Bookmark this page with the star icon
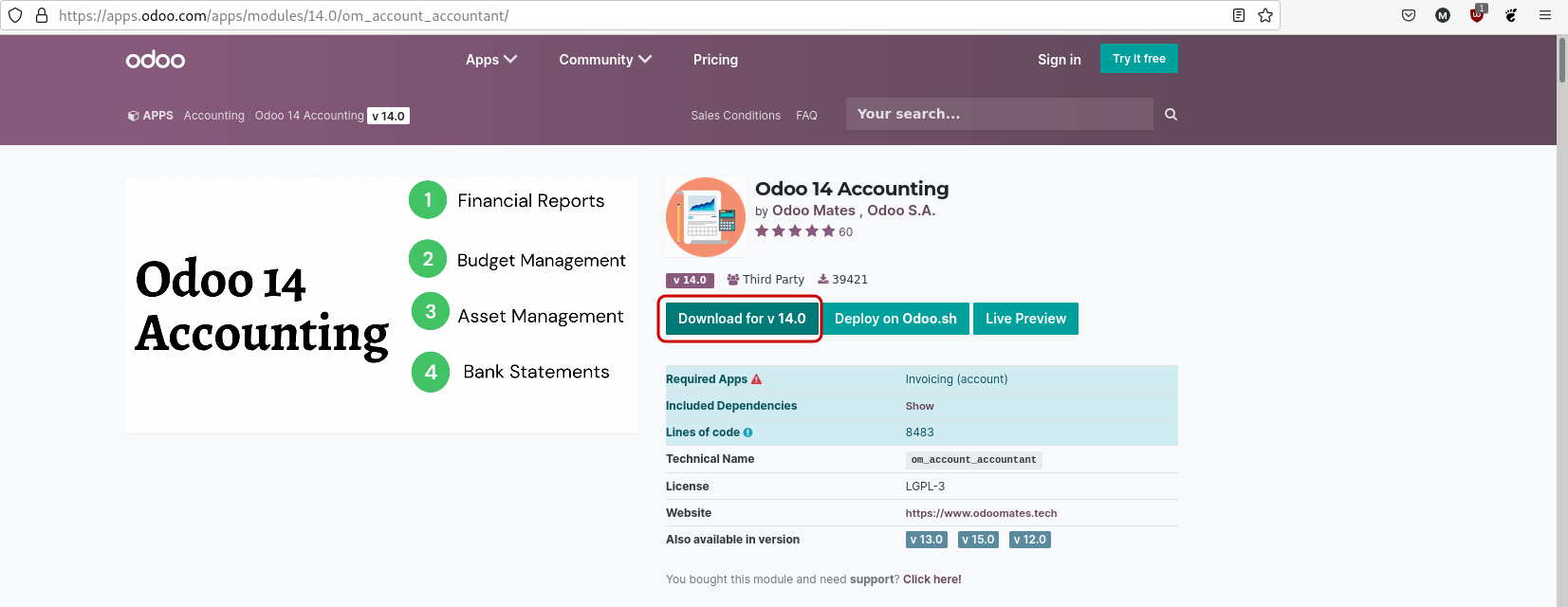The image size is (1568, 607). (x=1265, y=15)
